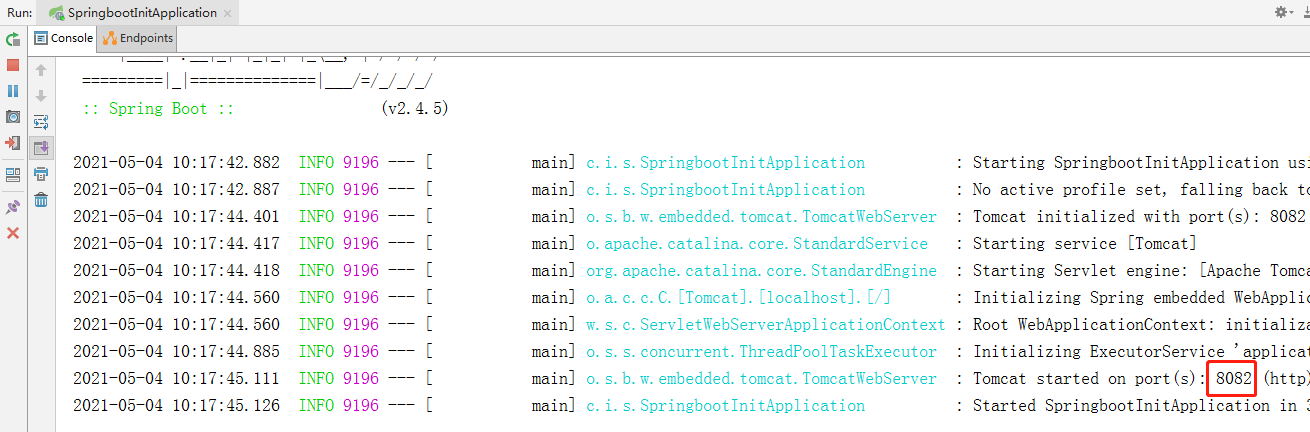Click timestamp '2021-05-04 10:17:44.417'

pyautogui.click(x=177, y=243)
